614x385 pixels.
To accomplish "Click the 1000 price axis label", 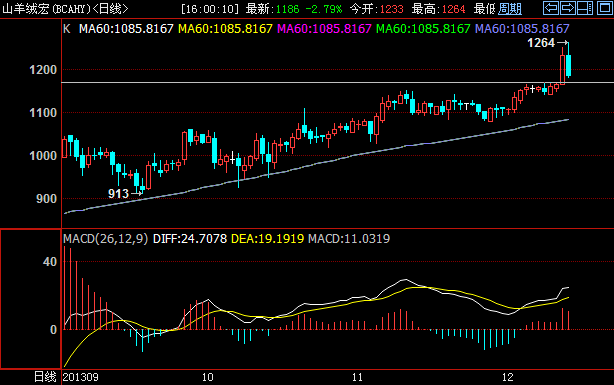I will coord(43,156).
